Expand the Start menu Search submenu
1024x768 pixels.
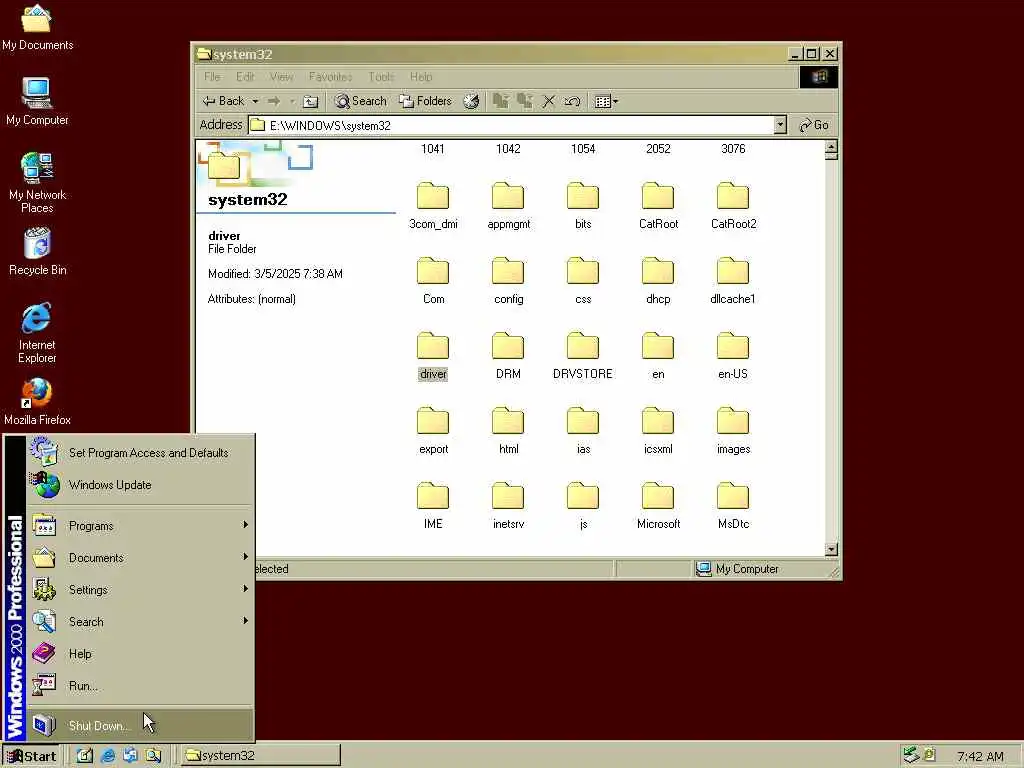coord(140,622)
